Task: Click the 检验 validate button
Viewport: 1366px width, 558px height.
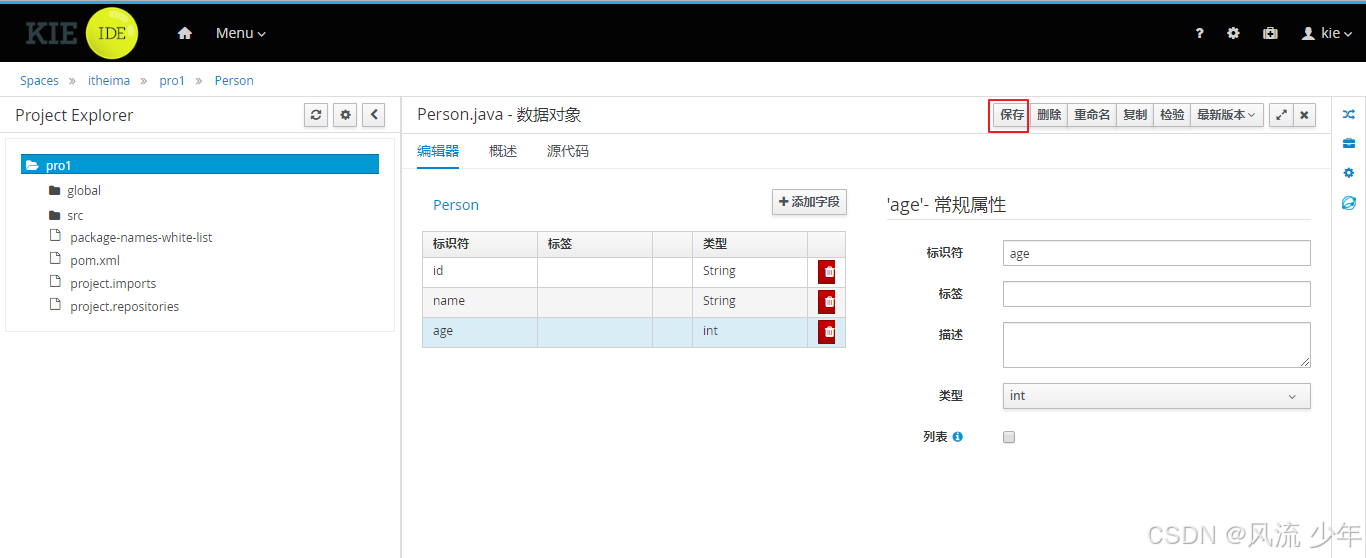Action: (1172, 115)
